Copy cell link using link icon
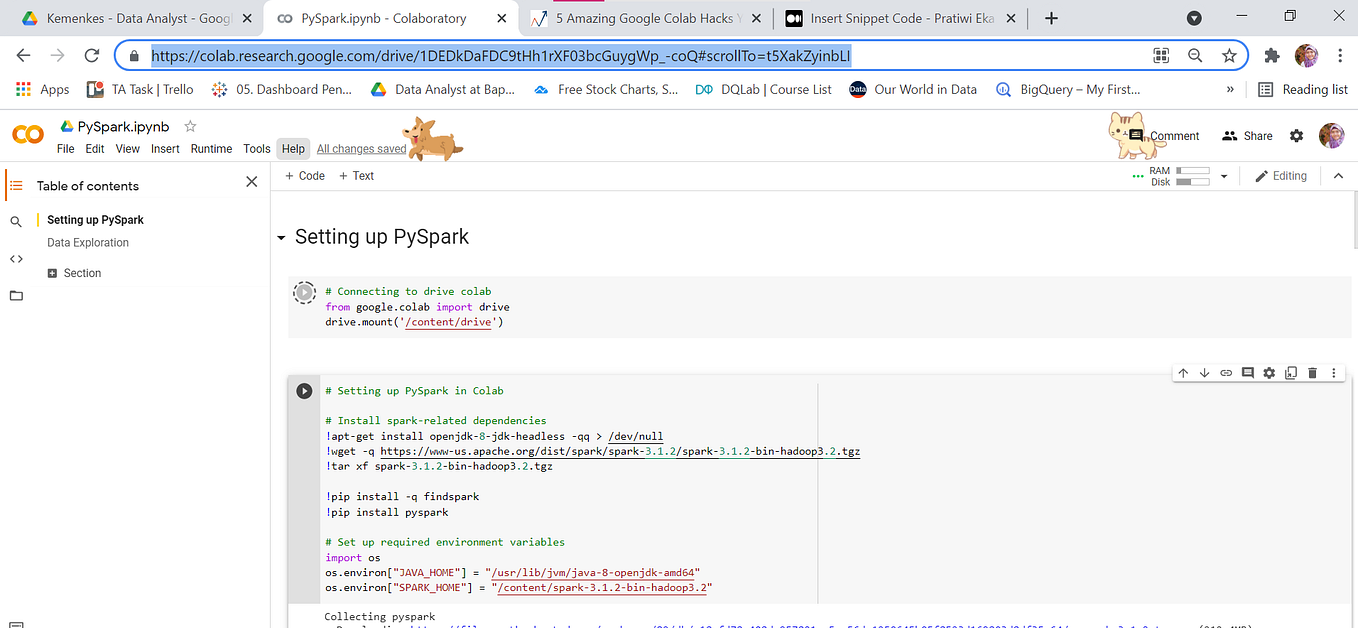This screenshot has height=628, width=1358. tap(1226, 373)
